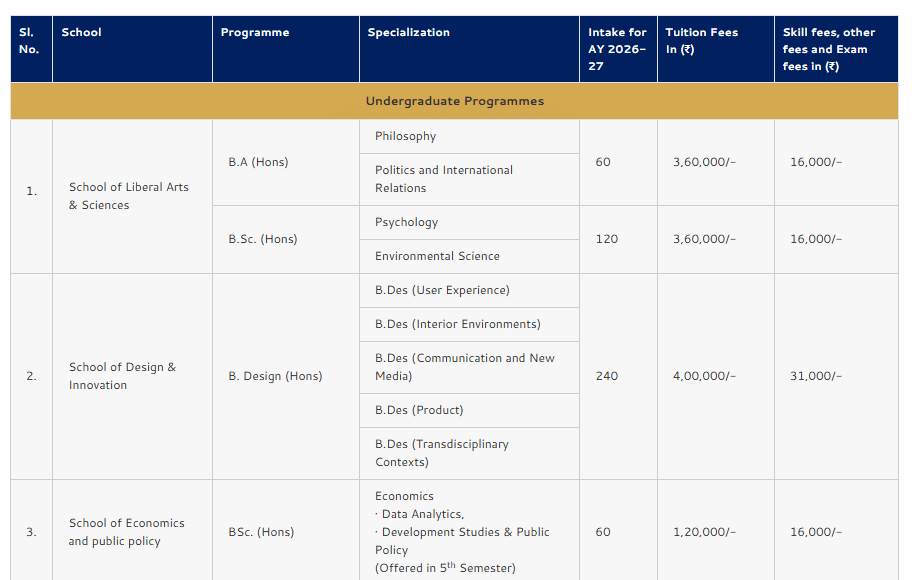The height and width of the screenshot is (580, 912).
Task: Select School of Design & Innovation cell
Action: tap(122, 376)
